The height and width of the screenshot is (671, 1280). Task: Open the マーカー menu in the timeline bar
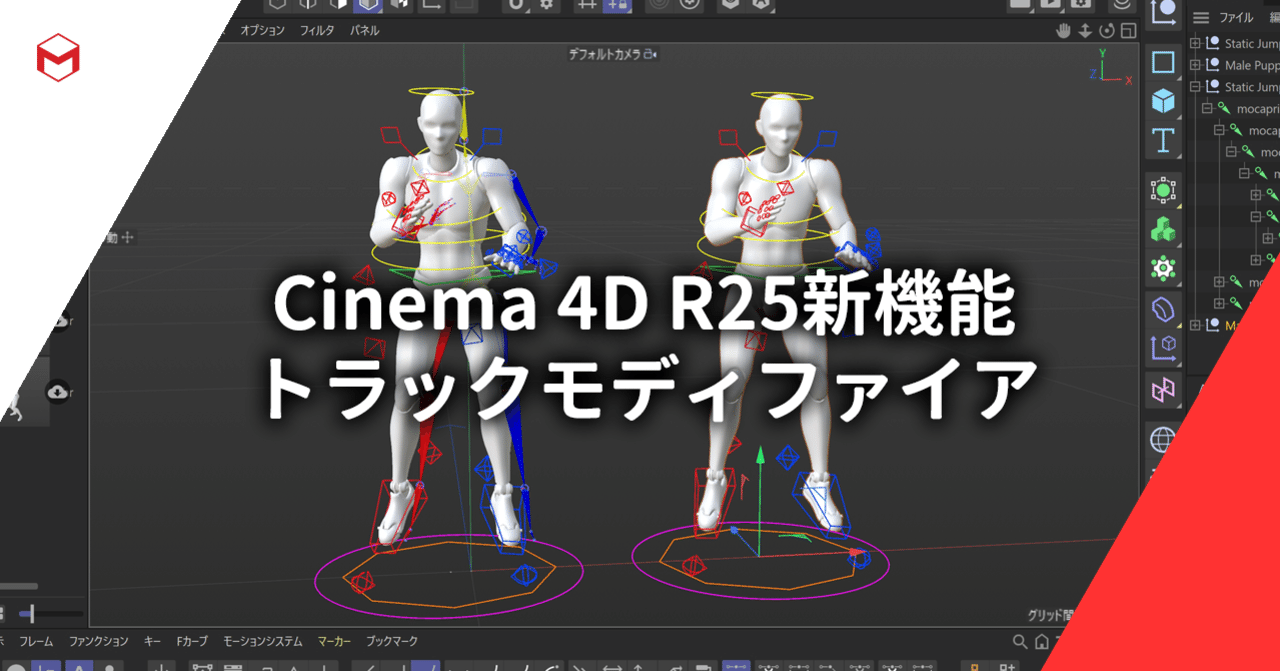coord(333,641)
